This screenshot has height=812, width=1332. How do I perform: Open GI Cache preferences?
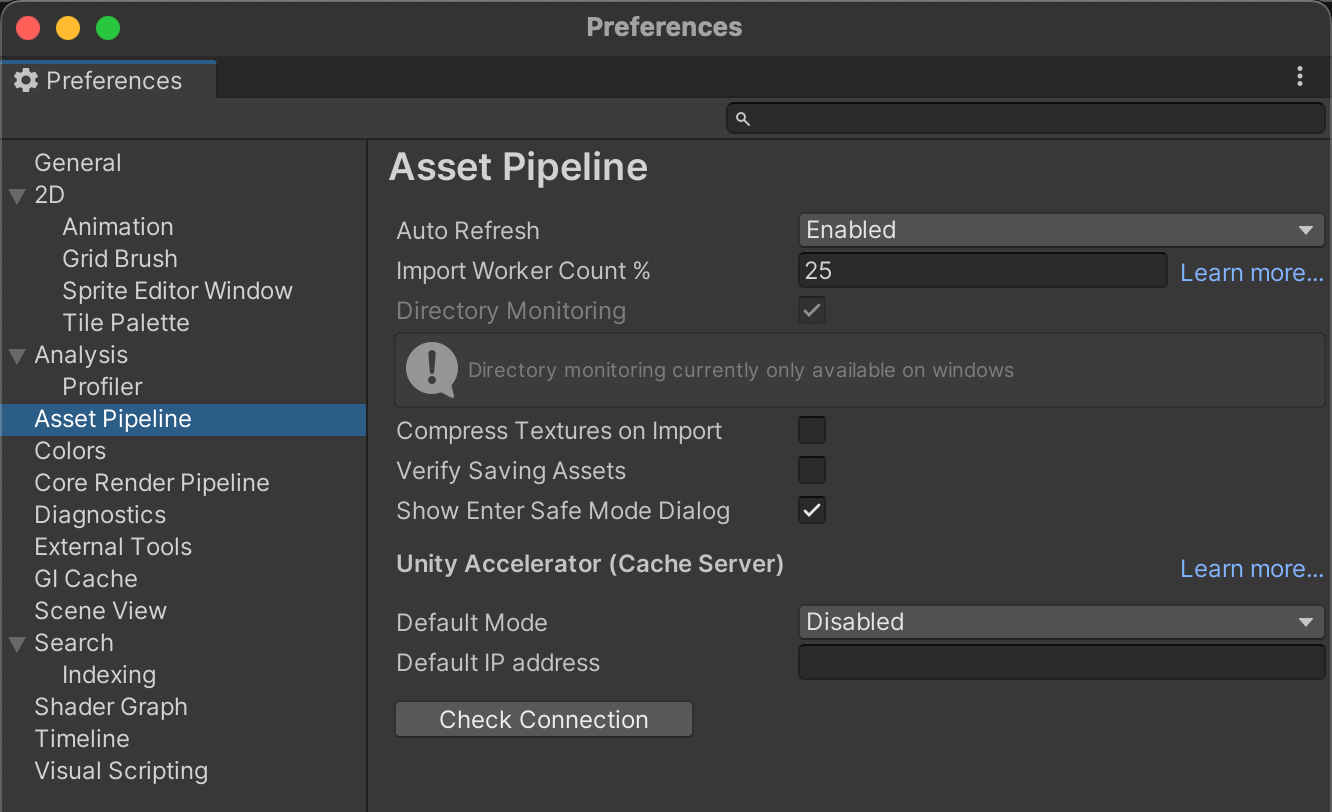coord(86,579)
